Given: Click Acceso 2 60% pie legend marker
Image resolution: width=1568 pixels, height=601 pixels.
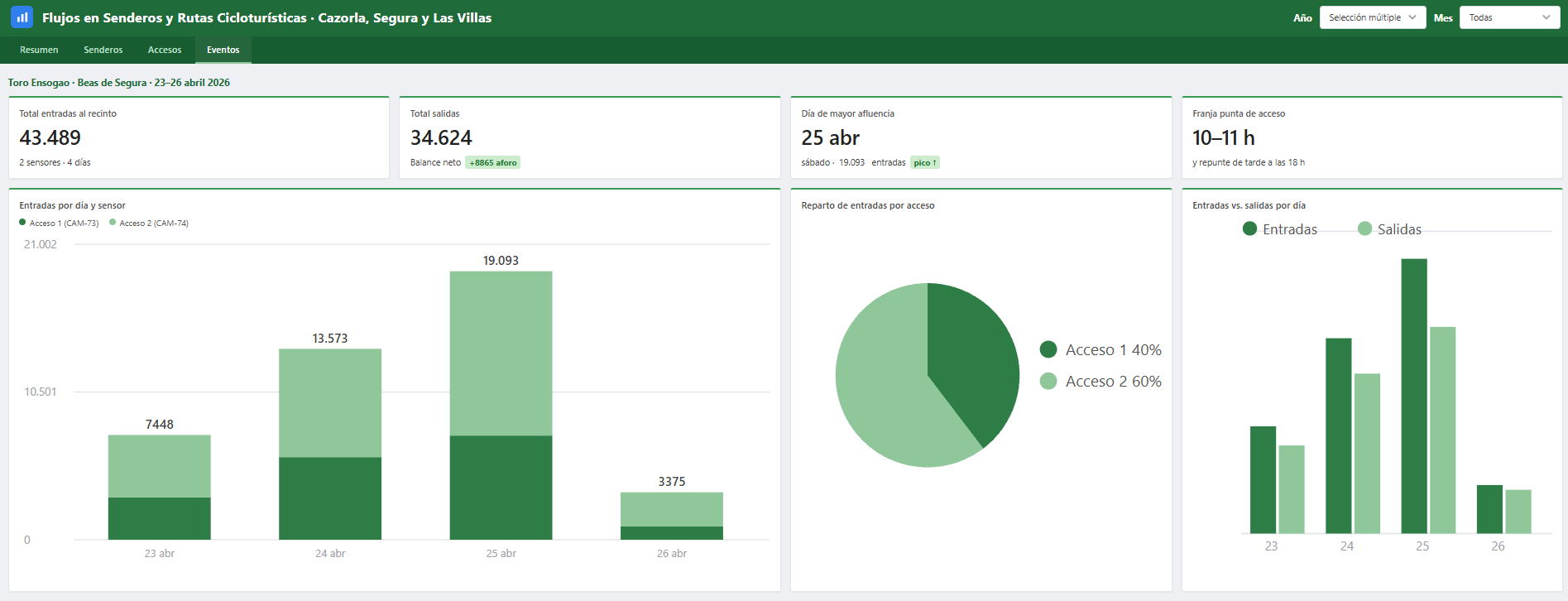Looking at the screenshot, I should (x=1048, y=381).
